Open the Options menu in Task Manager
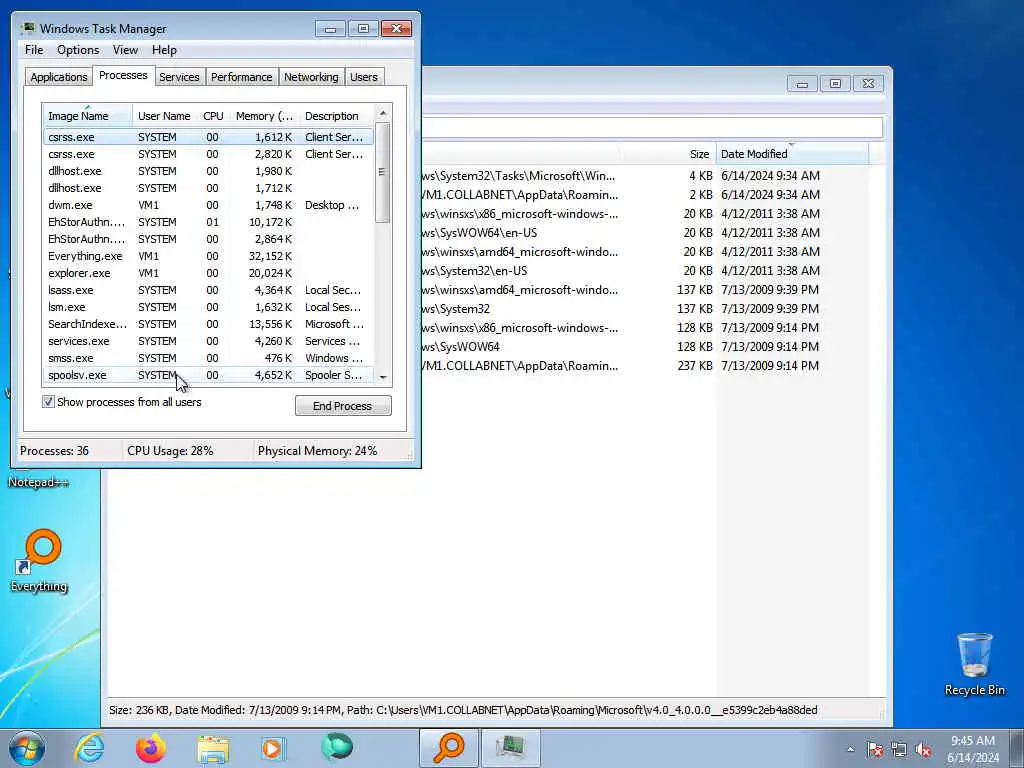This screenshot has height=768, width=1024. point(78,50)
